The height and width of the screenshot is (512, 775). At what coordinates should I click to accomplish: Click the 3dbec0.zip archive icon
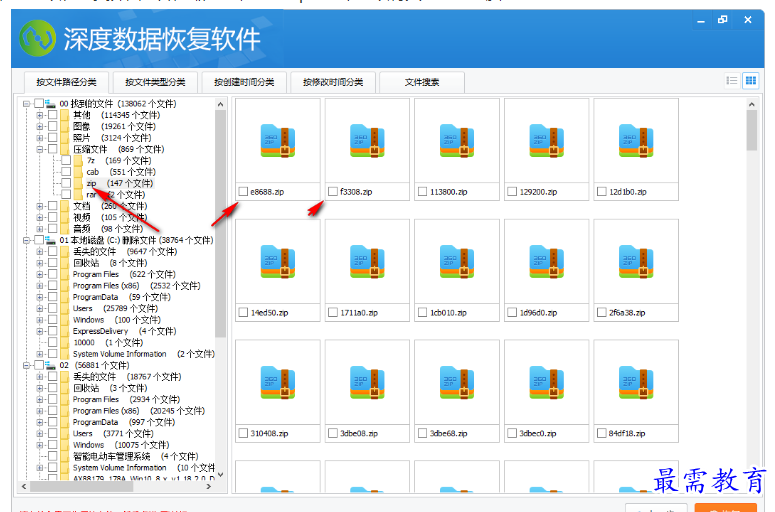click(547, 383)
